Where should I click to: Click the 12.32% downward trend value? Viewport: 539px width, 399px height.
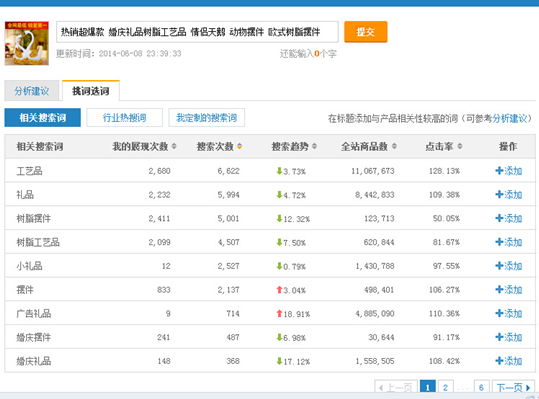[x=293, y=219]
